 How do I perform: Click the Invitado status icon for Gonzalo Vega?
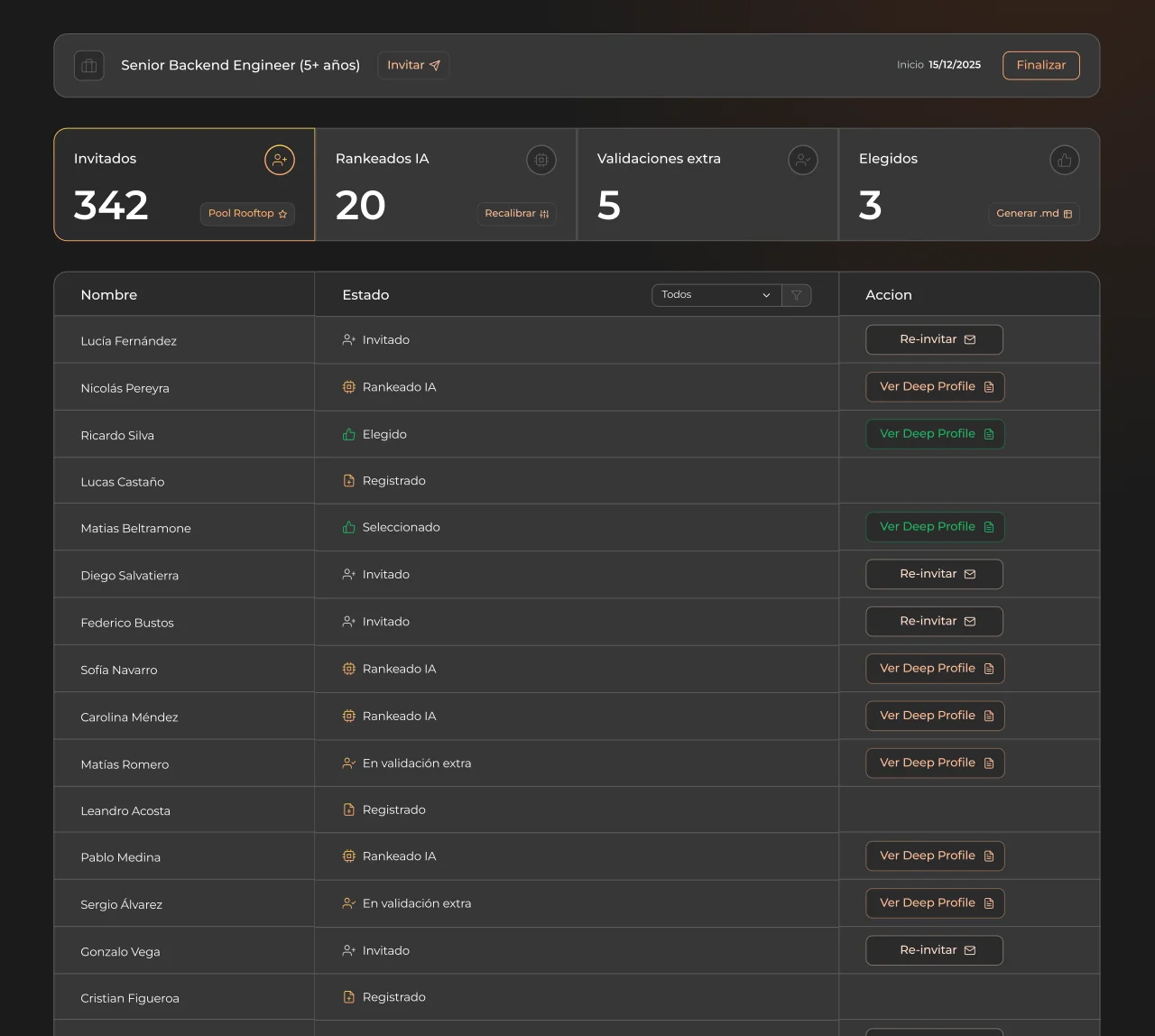[349, 950]
